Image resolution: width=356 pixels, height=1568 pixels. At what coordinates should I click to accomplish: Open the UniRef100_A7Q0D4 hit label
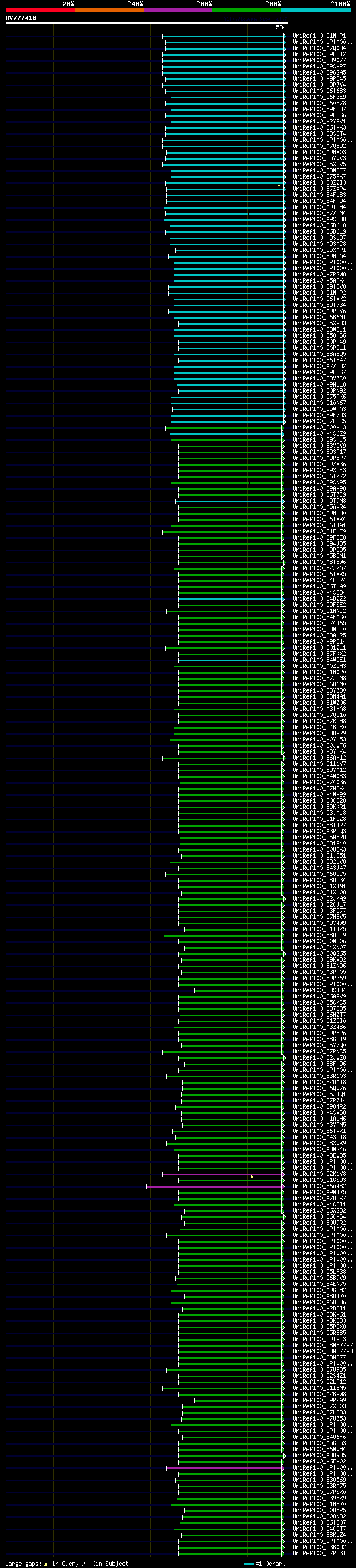point(319,48)
